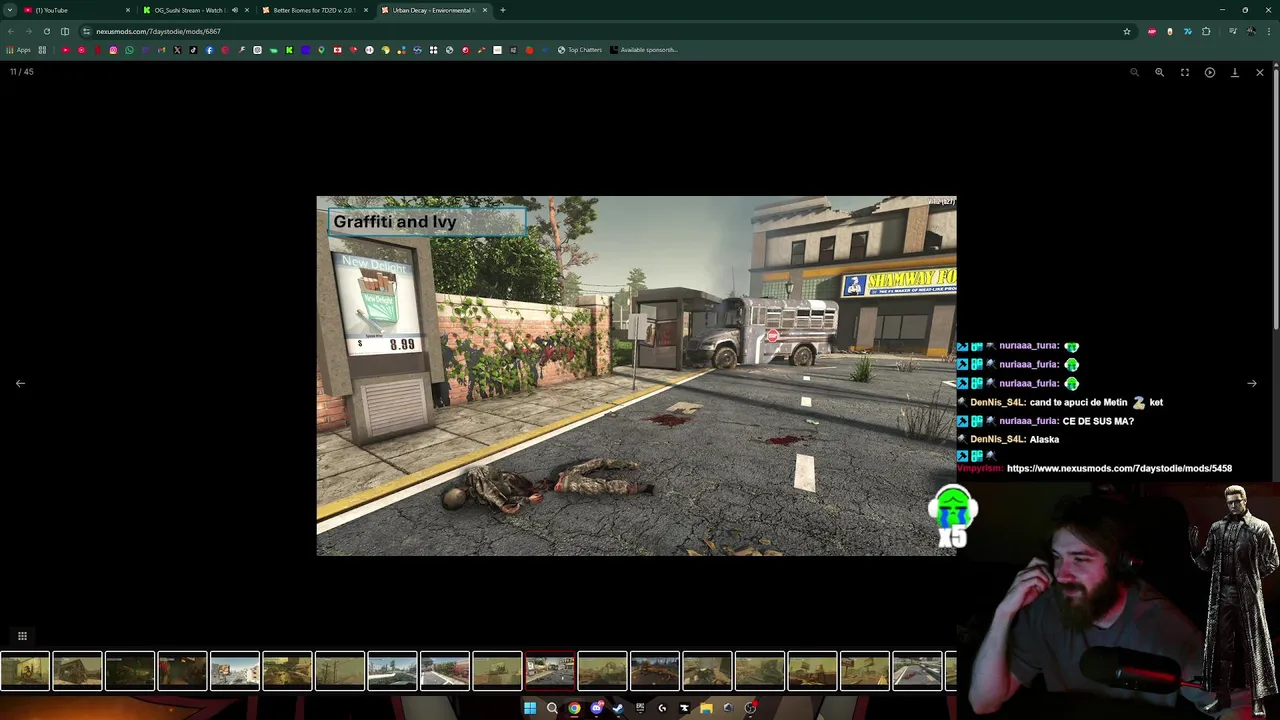Viewport: 1280px width, 720px height.
Task: Open the browser profile avatar
Action: (1251, 31)
